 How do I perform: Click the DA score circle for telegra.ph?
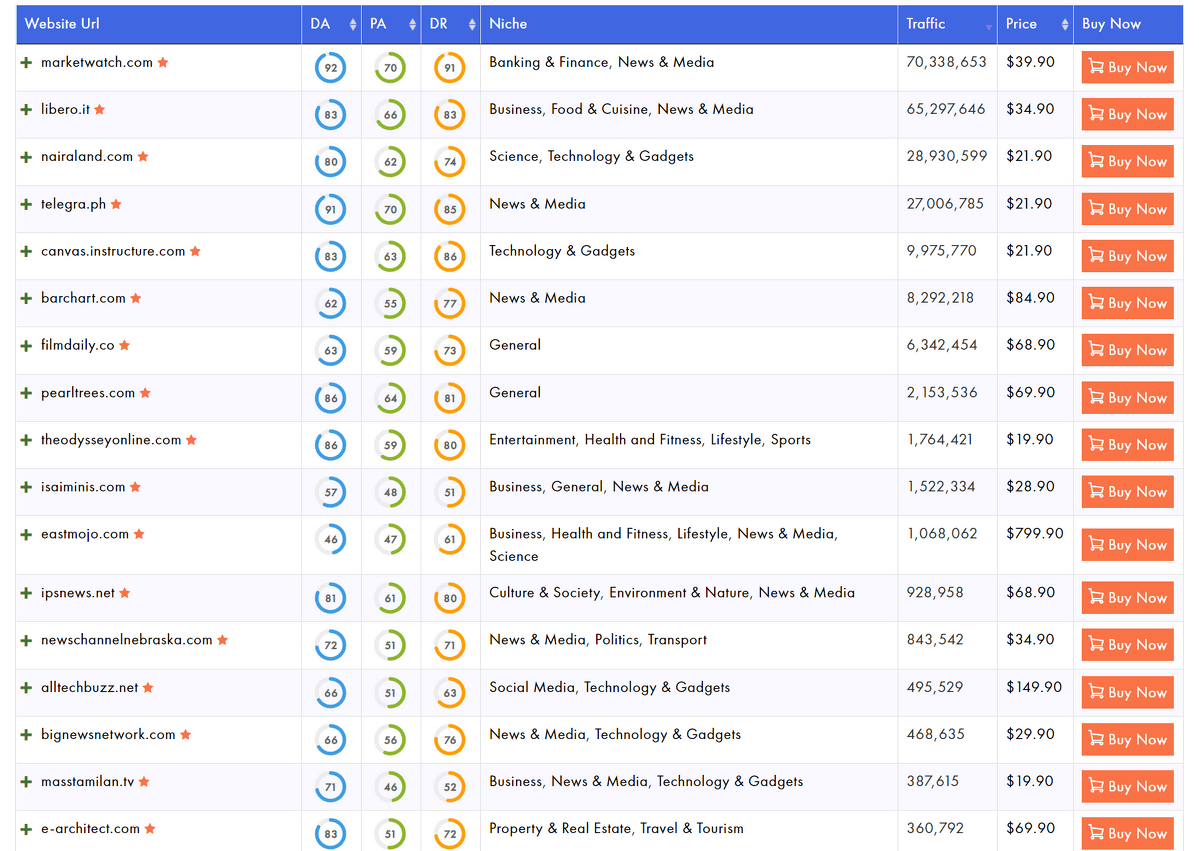click(330, 209)
